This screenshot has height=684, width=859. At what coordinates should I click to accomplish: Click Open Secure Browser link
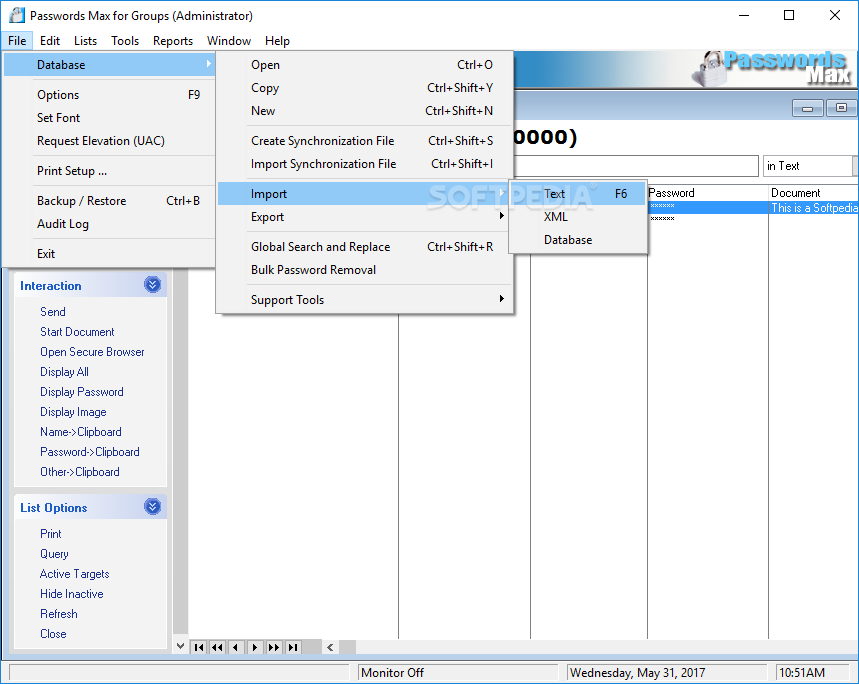coord(92,352)
